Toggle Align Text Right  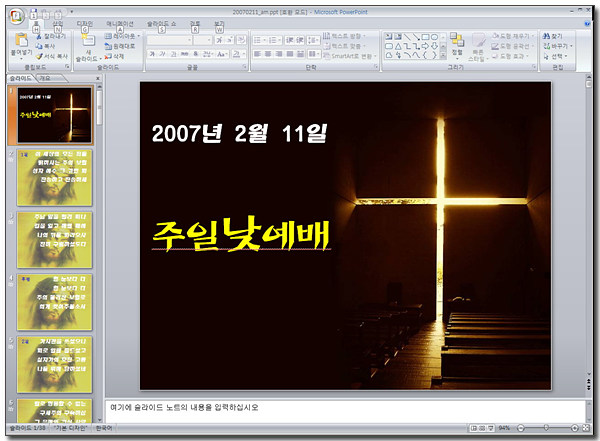click(279, 54)
